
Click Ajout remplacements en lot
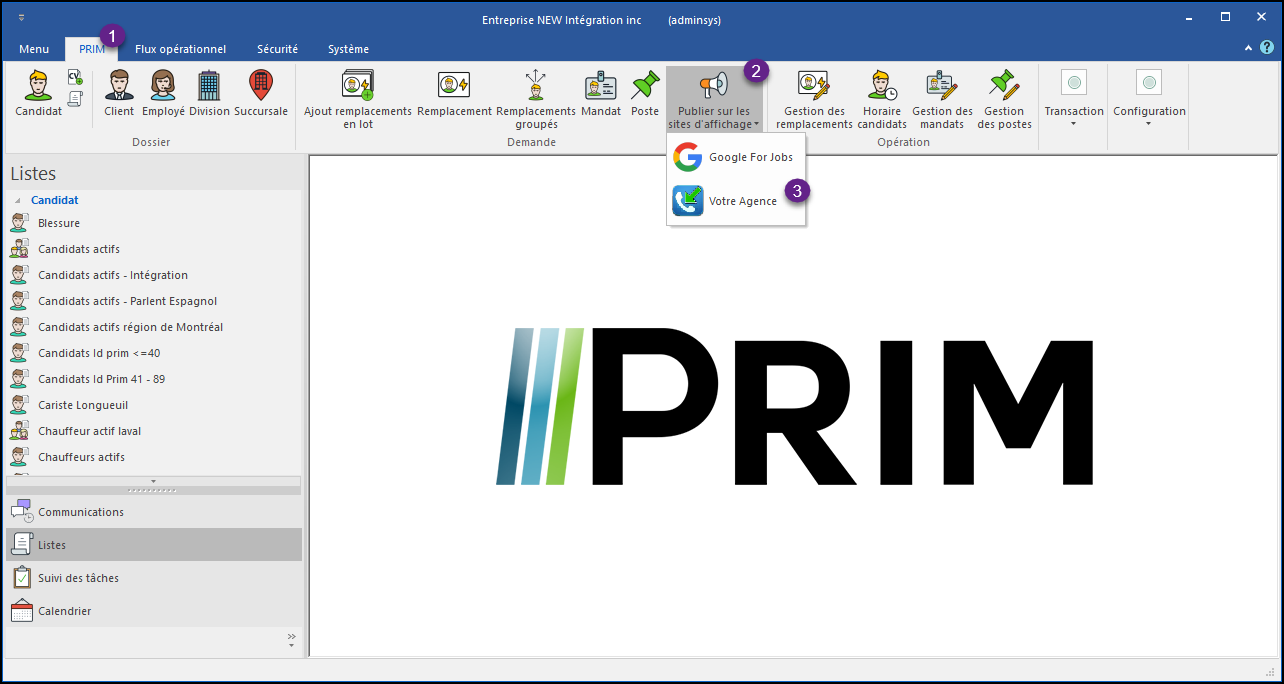click(358, 100)
